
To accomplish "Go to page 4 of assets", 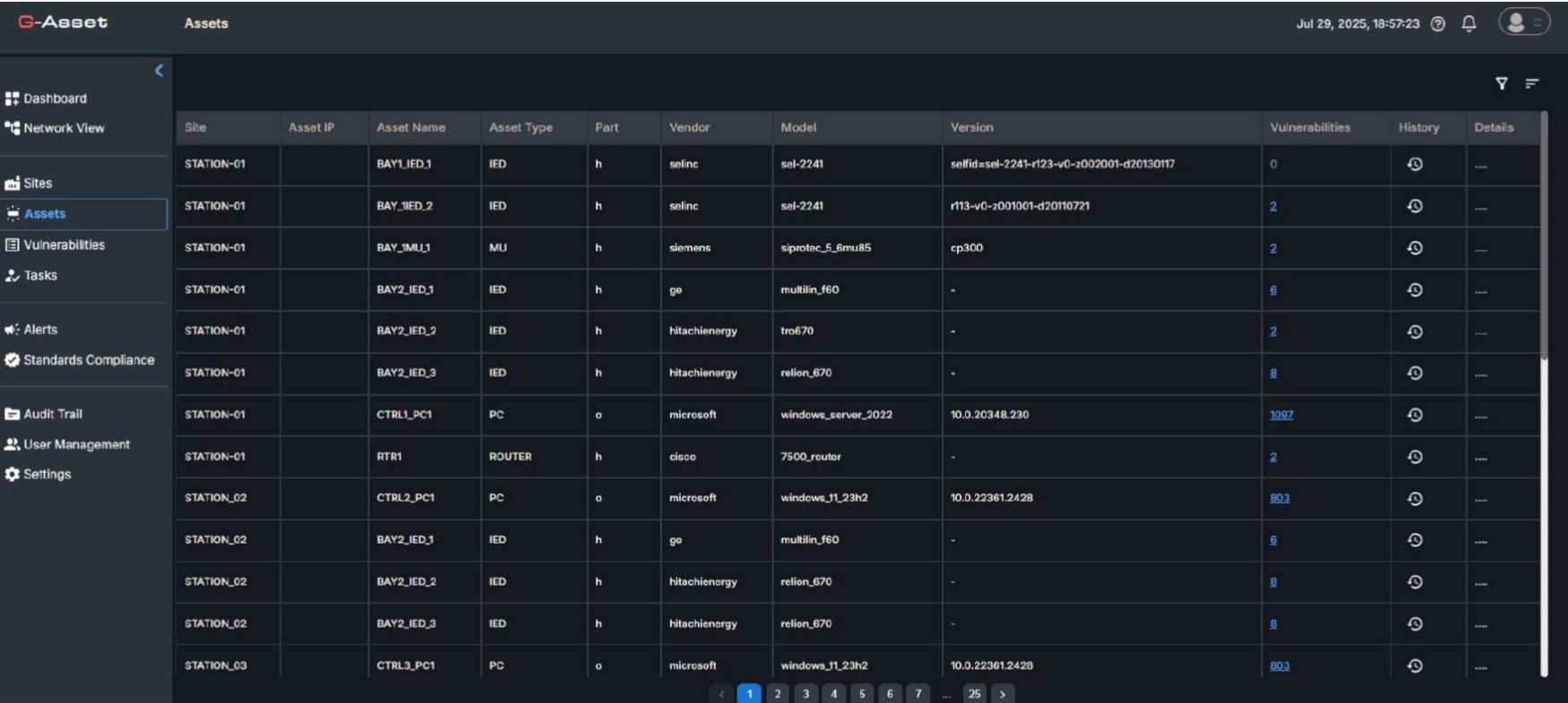I will 833,694.
